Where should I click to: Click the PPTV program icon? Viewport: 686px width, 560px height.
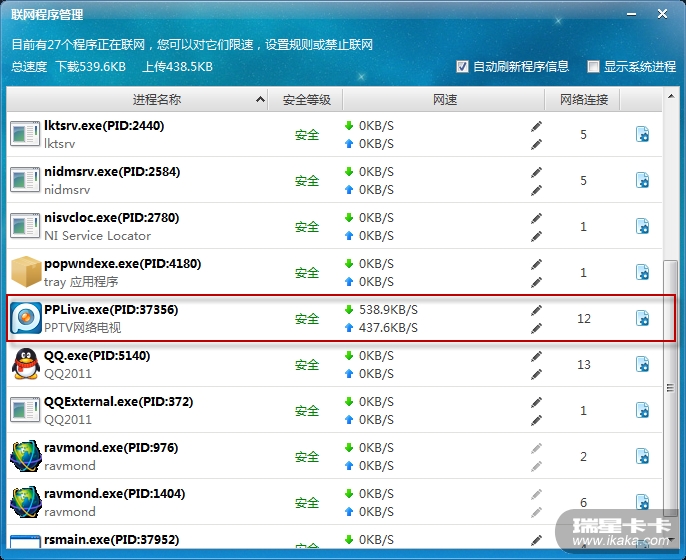point(26,318)
